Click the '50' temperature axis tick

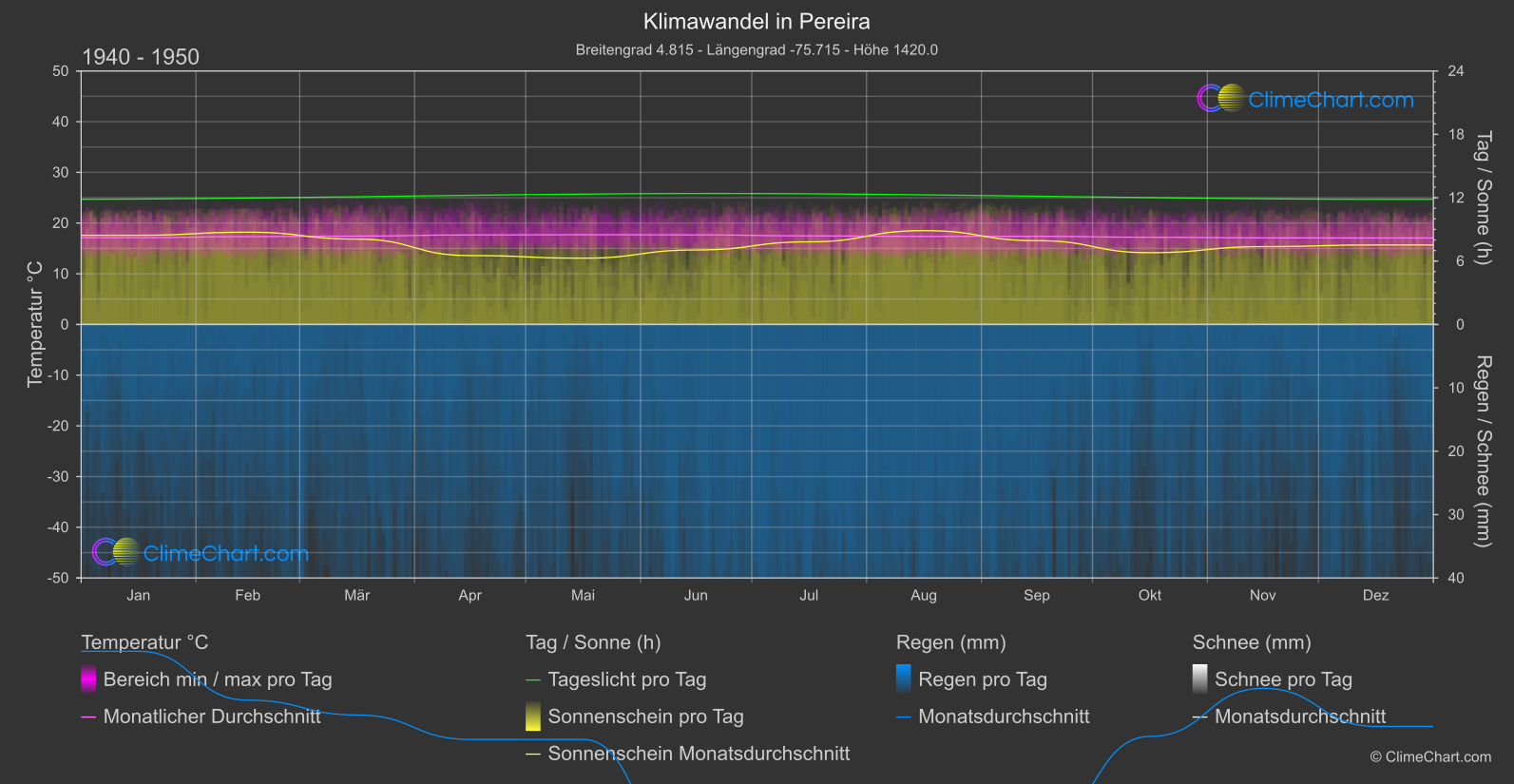pyautogui.click(x=61, y=71)
